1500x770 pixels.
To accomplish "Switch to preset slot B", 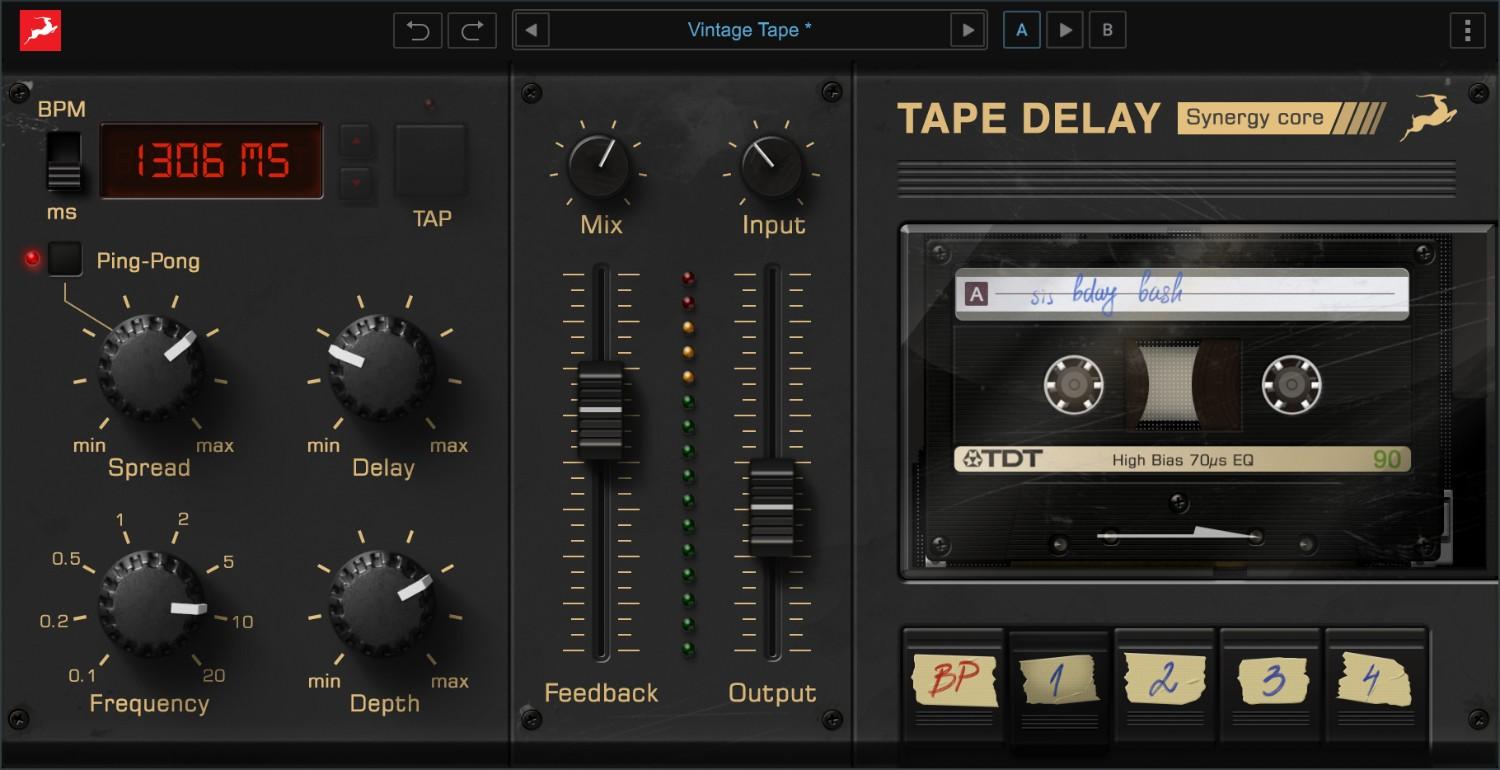I will (x=1107, y=30).
